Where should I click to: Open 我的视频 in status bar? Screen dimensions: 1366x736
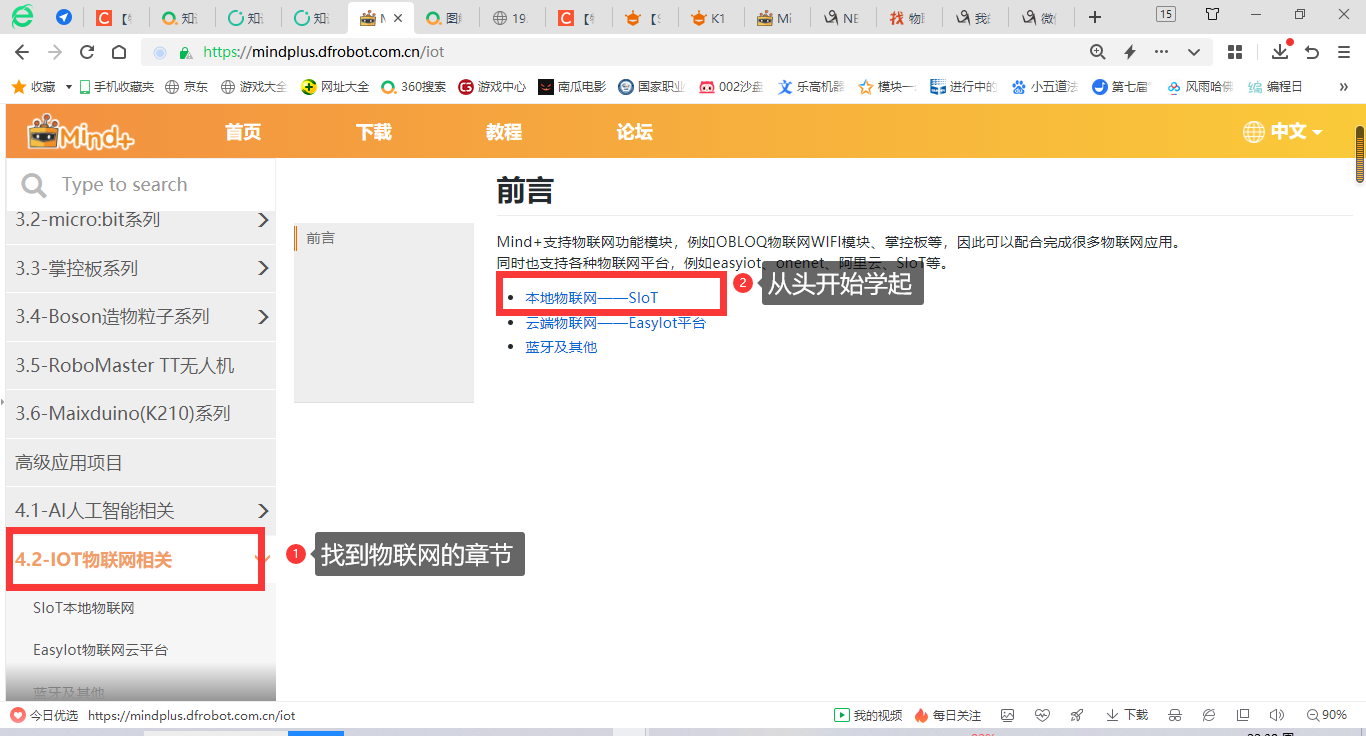pyautogui.click(x=868, y=715)
